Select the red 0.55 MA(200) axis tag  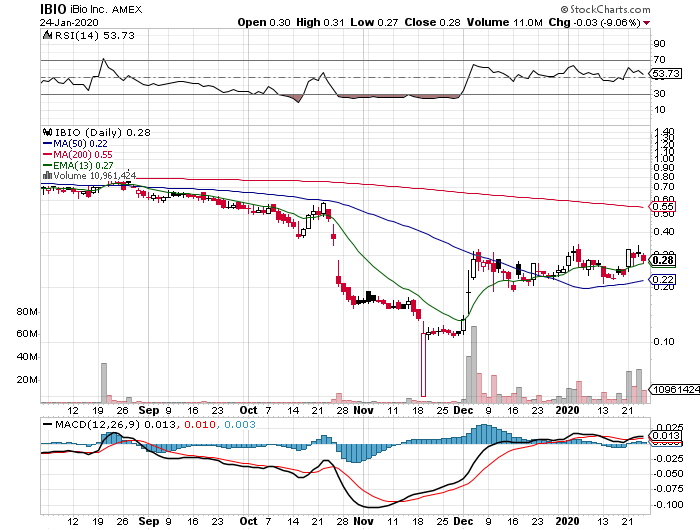pos(661,207)
